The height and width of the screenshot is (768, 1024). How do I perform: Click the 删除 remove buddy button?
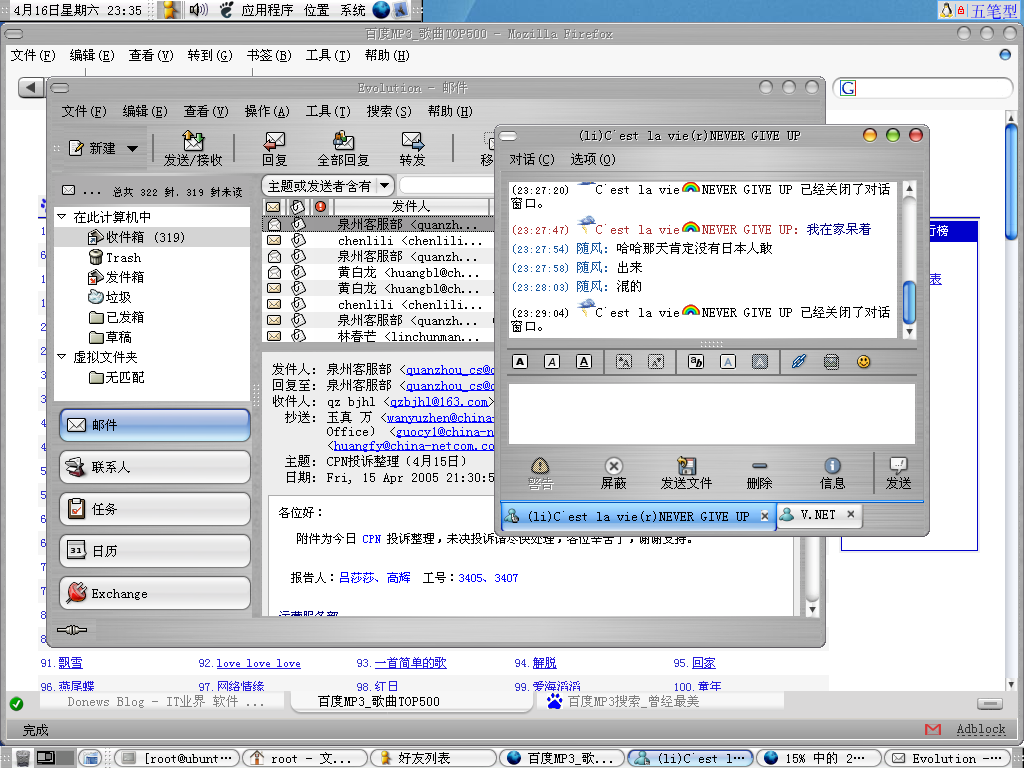pyautogui.click(x=759, y=474)
